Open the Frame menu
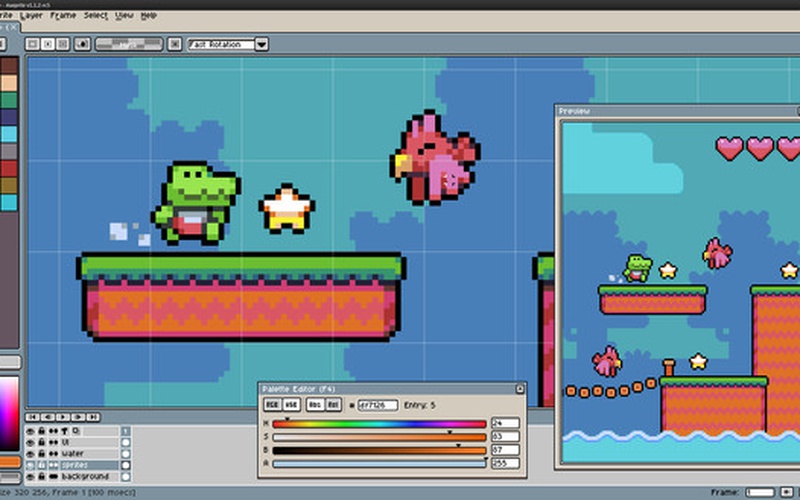800x500 pixels. (x=63, y=16)
